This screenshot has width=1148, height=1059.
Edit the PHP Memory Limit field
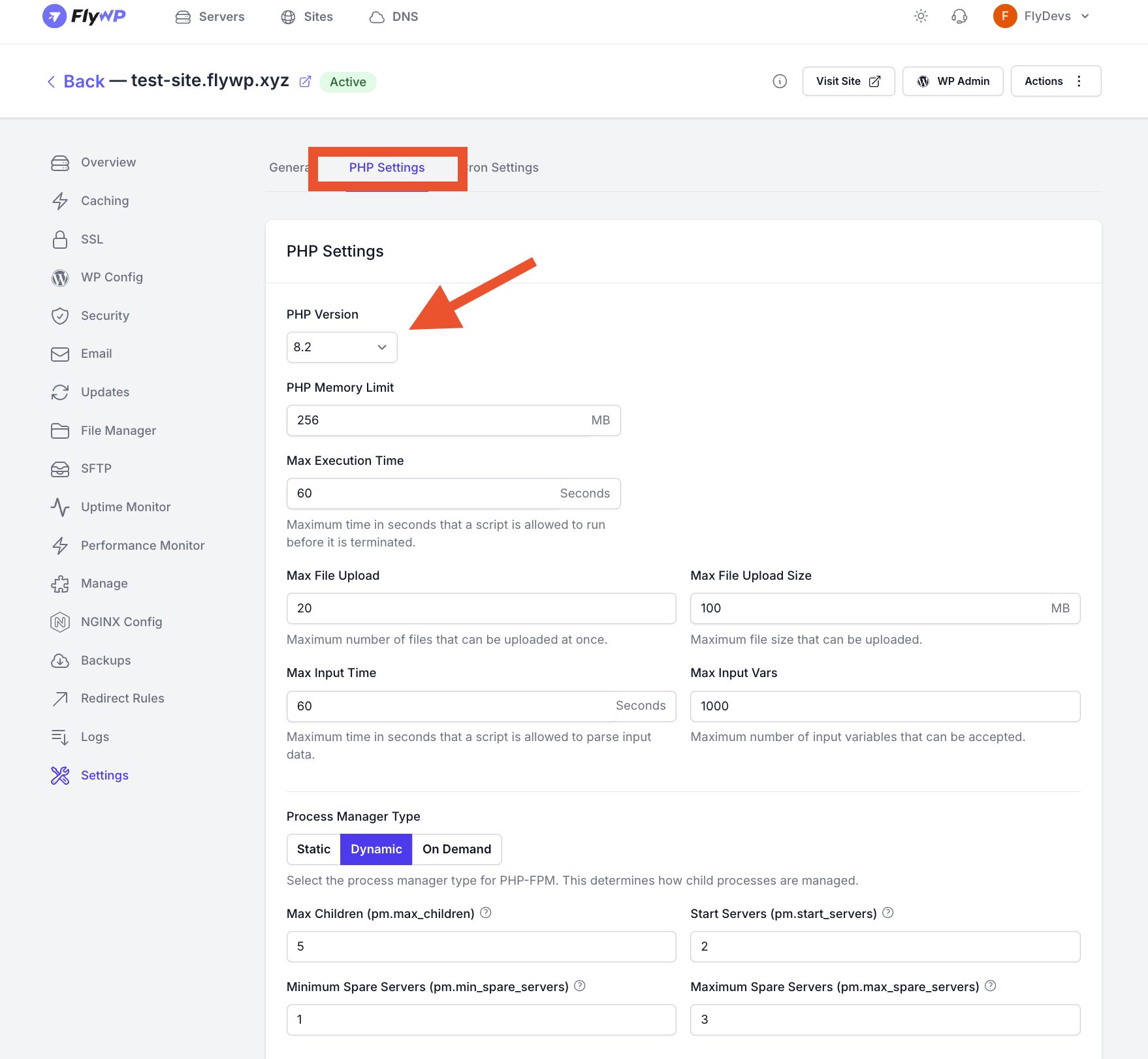point(438,420)
